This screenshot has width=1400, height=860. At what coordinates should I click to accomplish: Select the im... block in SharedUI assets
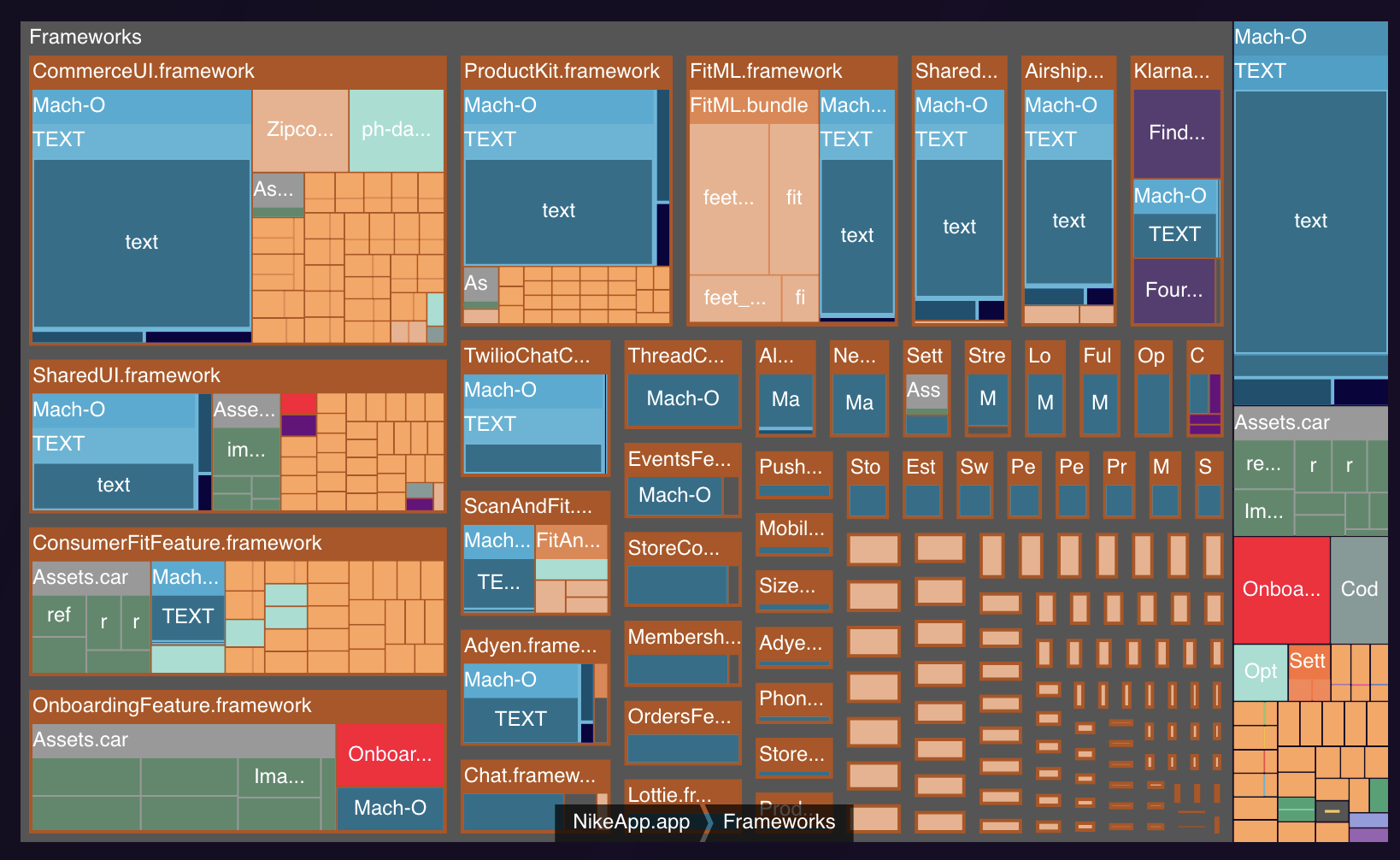pyautogui.click(x=246, y=451)
